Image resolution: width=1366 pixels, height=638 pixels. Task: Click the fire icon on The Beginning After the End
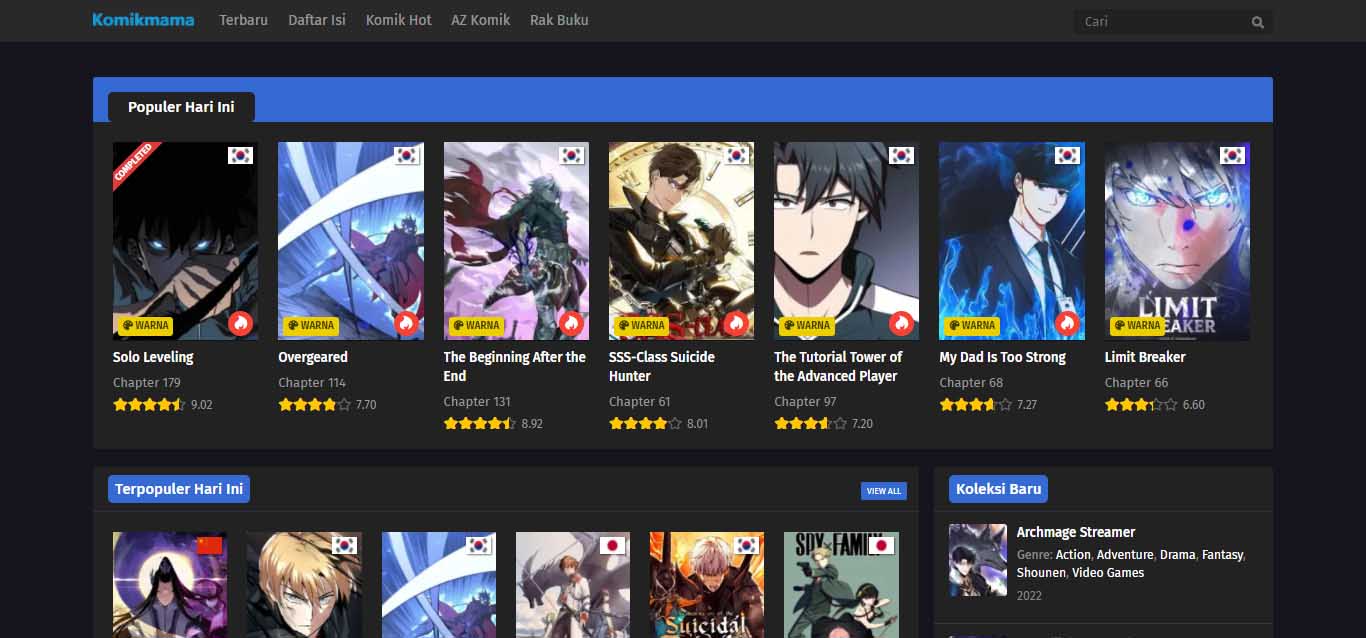click(x=570, y=325)
